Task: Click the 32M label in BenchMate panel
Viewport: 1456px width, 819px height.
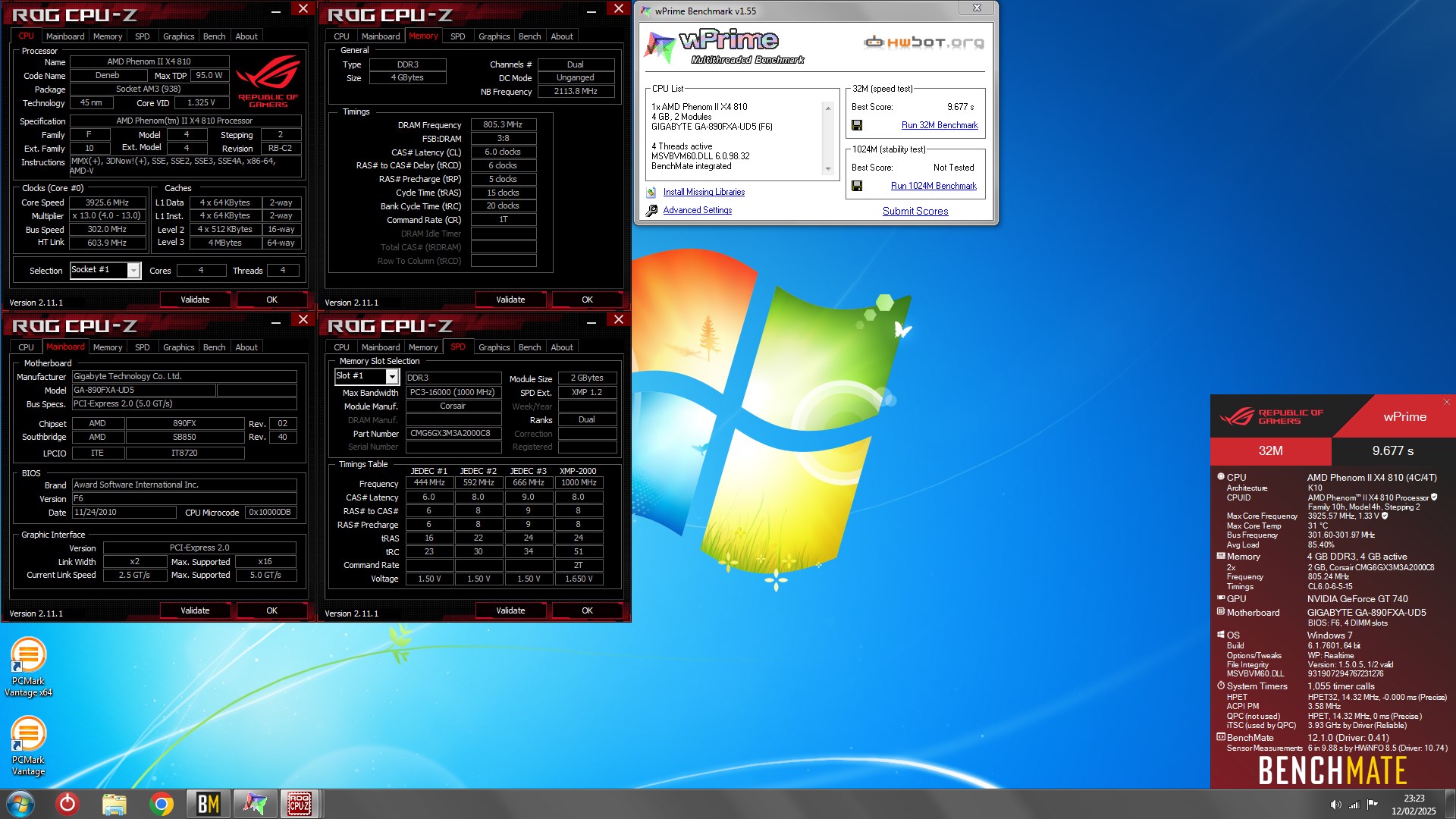Action: point(1271,450)
